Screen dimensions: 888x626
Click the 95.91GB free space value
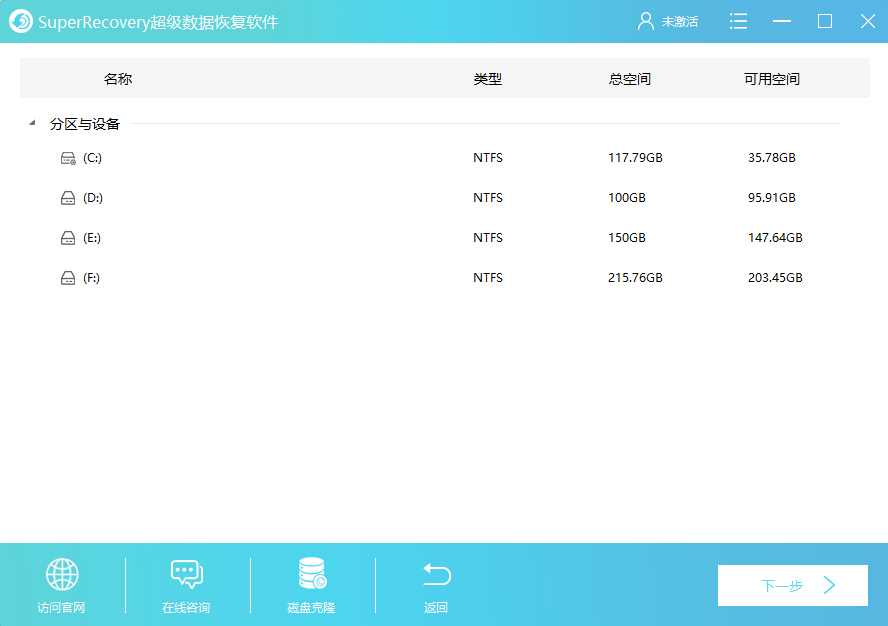[x=772, y=198]
